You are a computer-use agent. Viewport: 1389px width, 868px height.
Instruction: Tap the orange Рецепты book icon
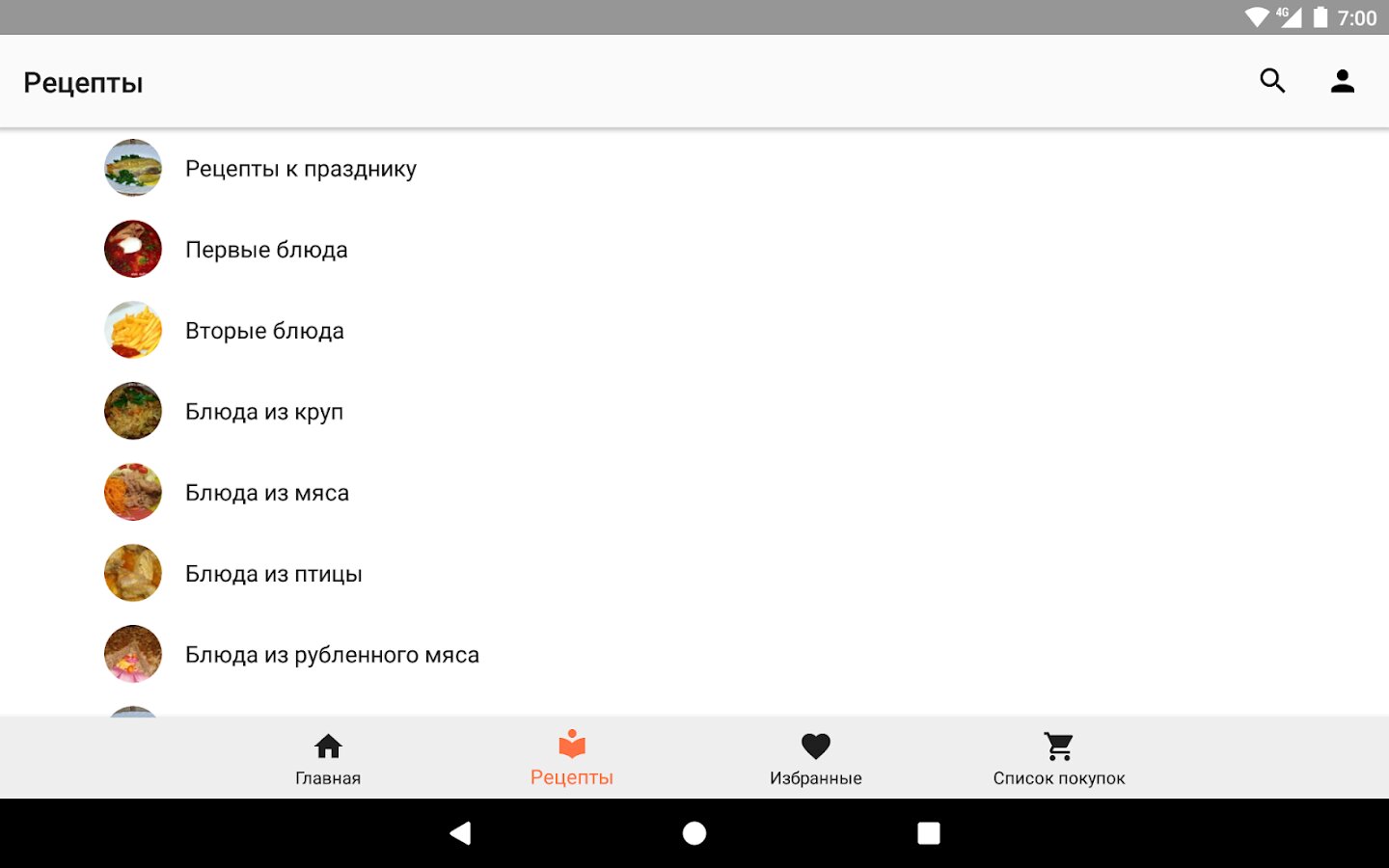tap(572, 744)
